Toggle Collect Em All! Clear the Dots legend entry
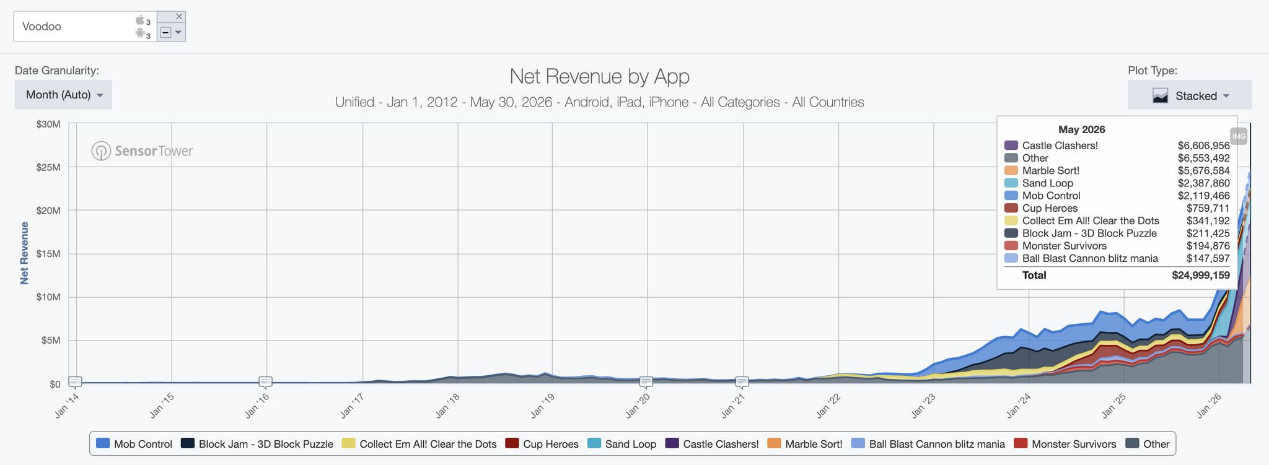 click(419, 443)
